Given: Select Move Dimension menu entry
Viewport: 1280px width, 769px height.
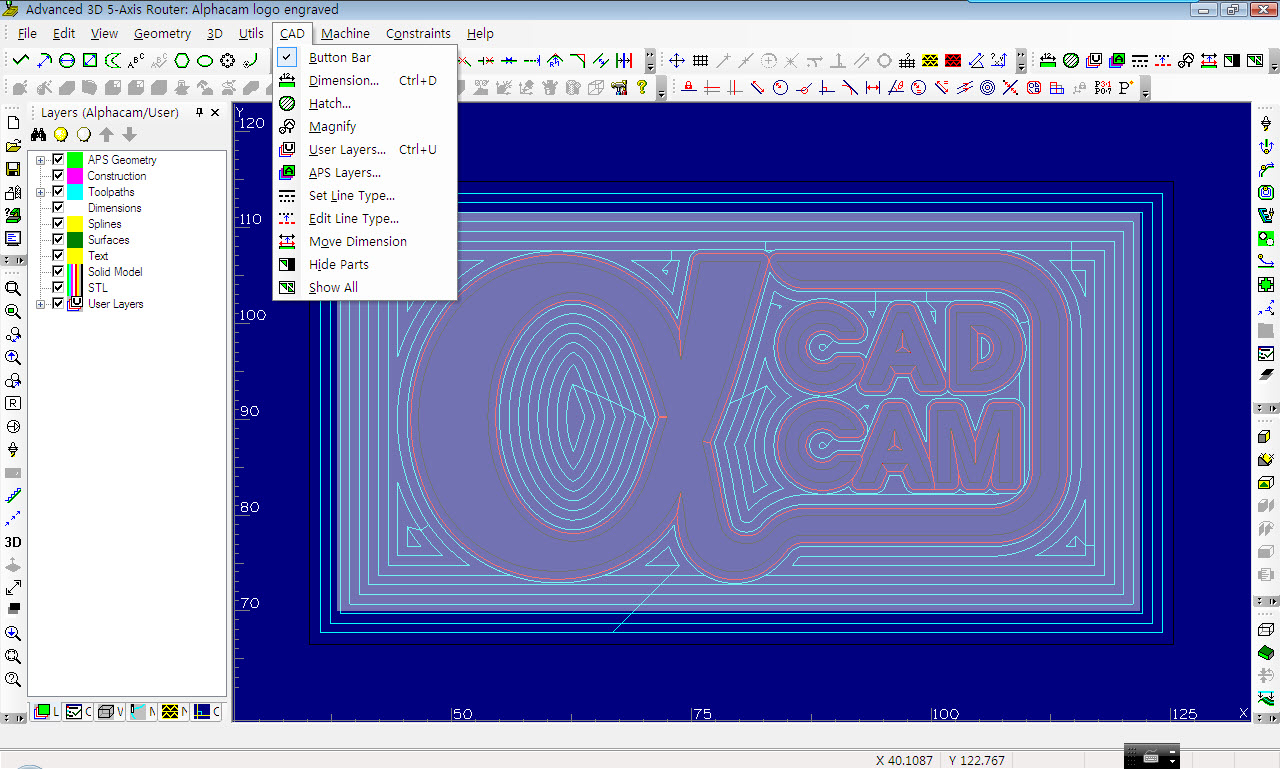Looking at the screenshot, I should (x=365, y=242).
